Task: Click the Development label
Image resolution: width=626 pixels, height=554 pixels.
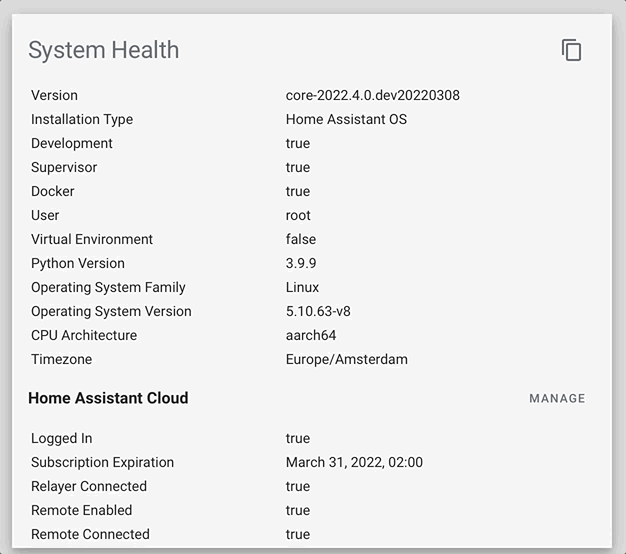Action: click(72, 144)
